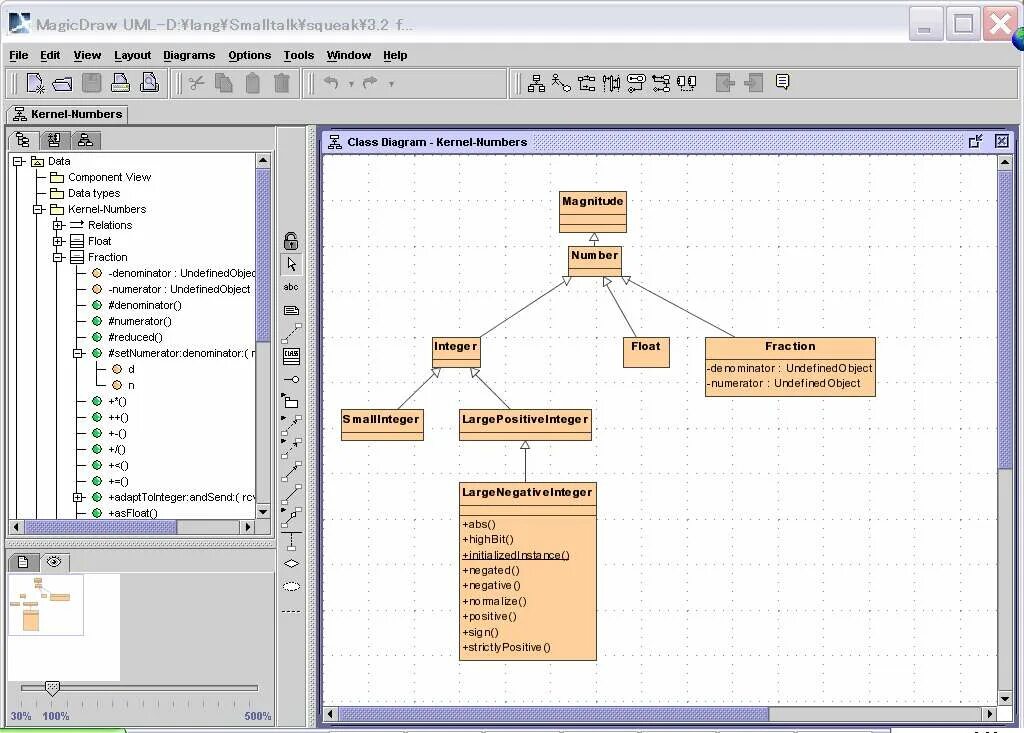Click the zoom slider handle
Image resolution: width=1024 pixels, height=733 pixels.
(52, 687)
